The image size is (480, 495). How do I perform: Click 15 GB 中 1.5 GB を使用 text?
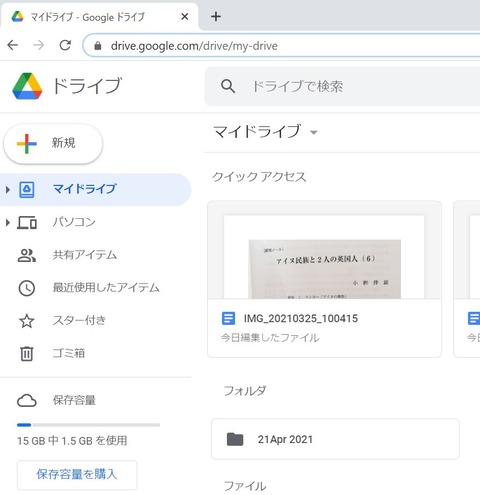point(72,441)
